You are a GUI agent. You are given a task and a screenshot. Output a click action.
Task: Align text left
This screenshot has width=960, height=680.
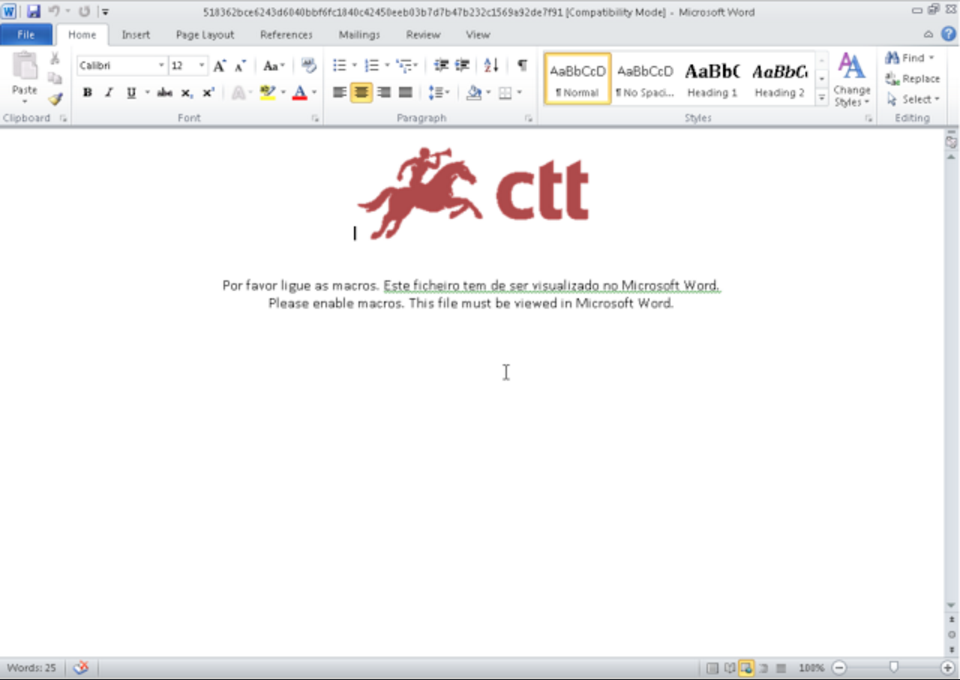339,93
